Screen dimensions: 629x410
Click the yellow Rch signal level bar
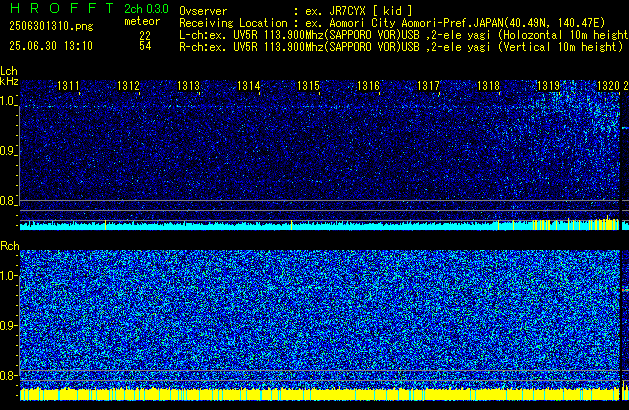[x=319, y=394]
